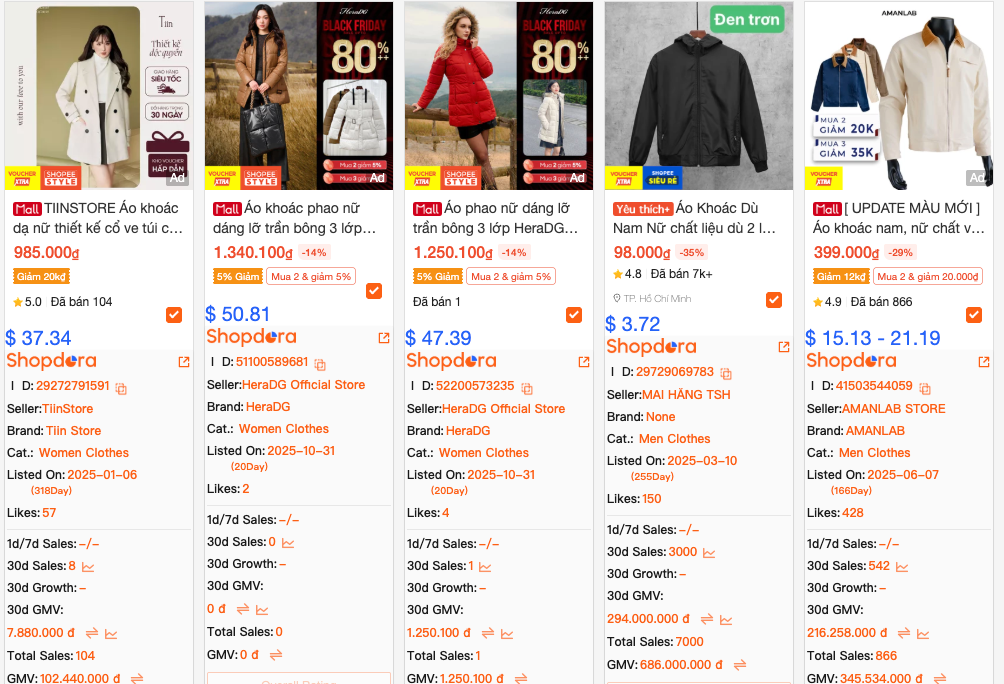The width and height of the screenshot is (1004, 684).
Task: Deselect checkbox on AMANLAB jacket card
Action: coord(974,315)
